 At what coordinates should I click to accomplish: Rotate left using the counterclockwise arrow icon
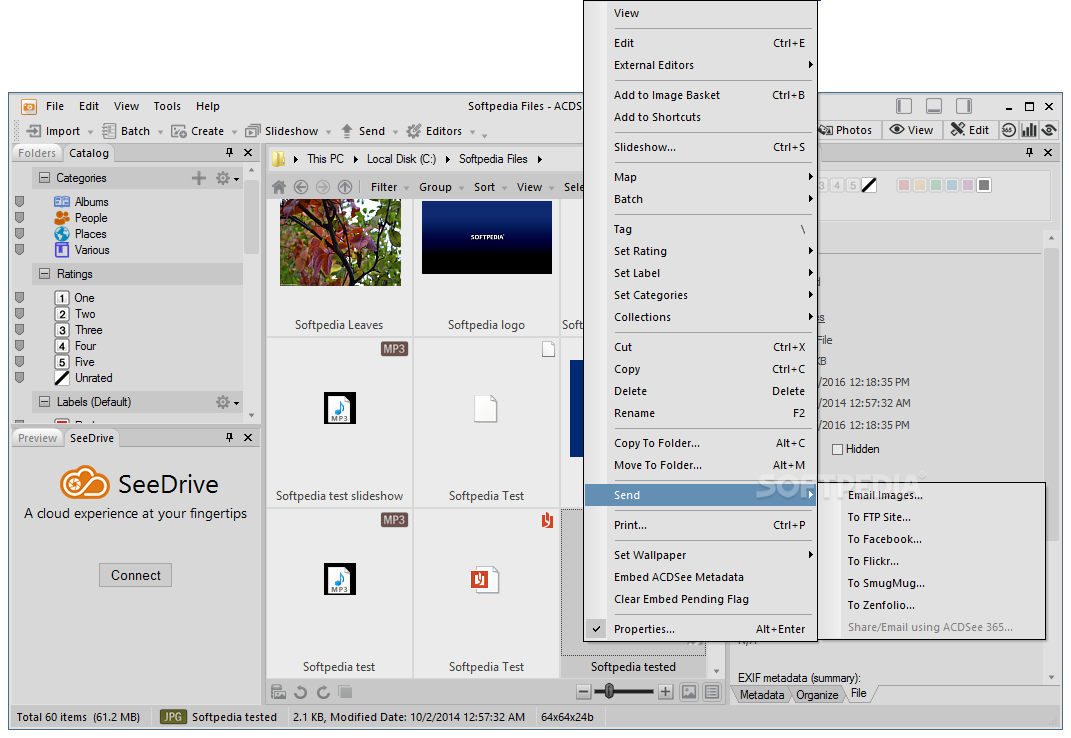[x=301, y=692]
